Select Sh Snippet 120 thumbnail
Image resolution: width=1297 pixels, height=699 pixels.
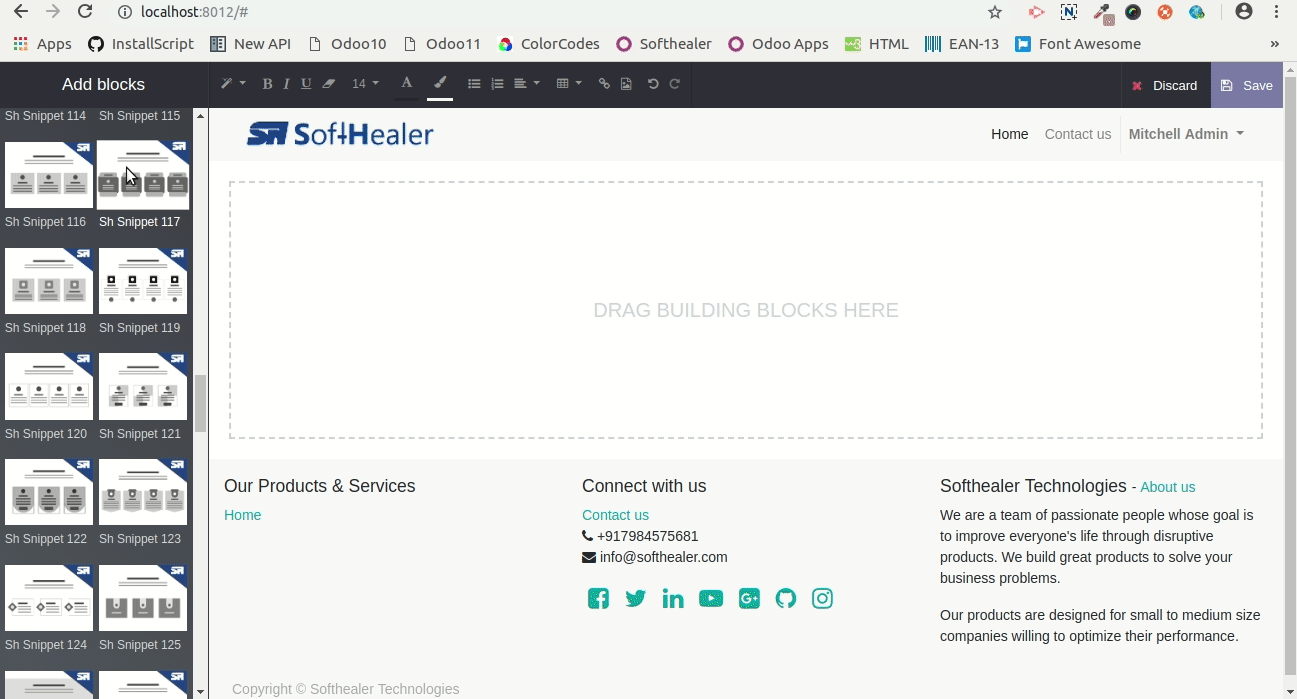(49, 386)
